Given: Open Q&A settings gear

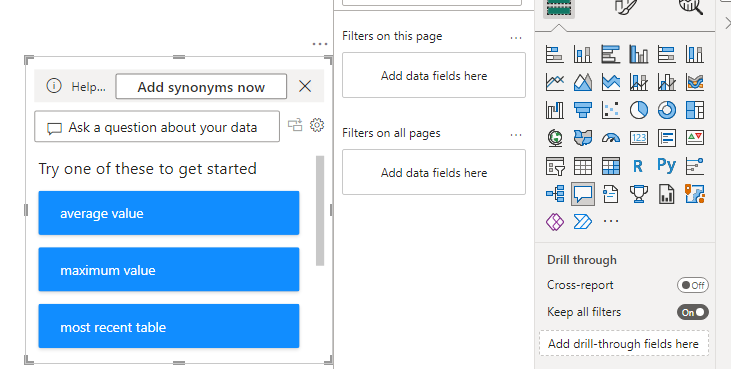Looking at the screenshot, I should pos(317,125).
